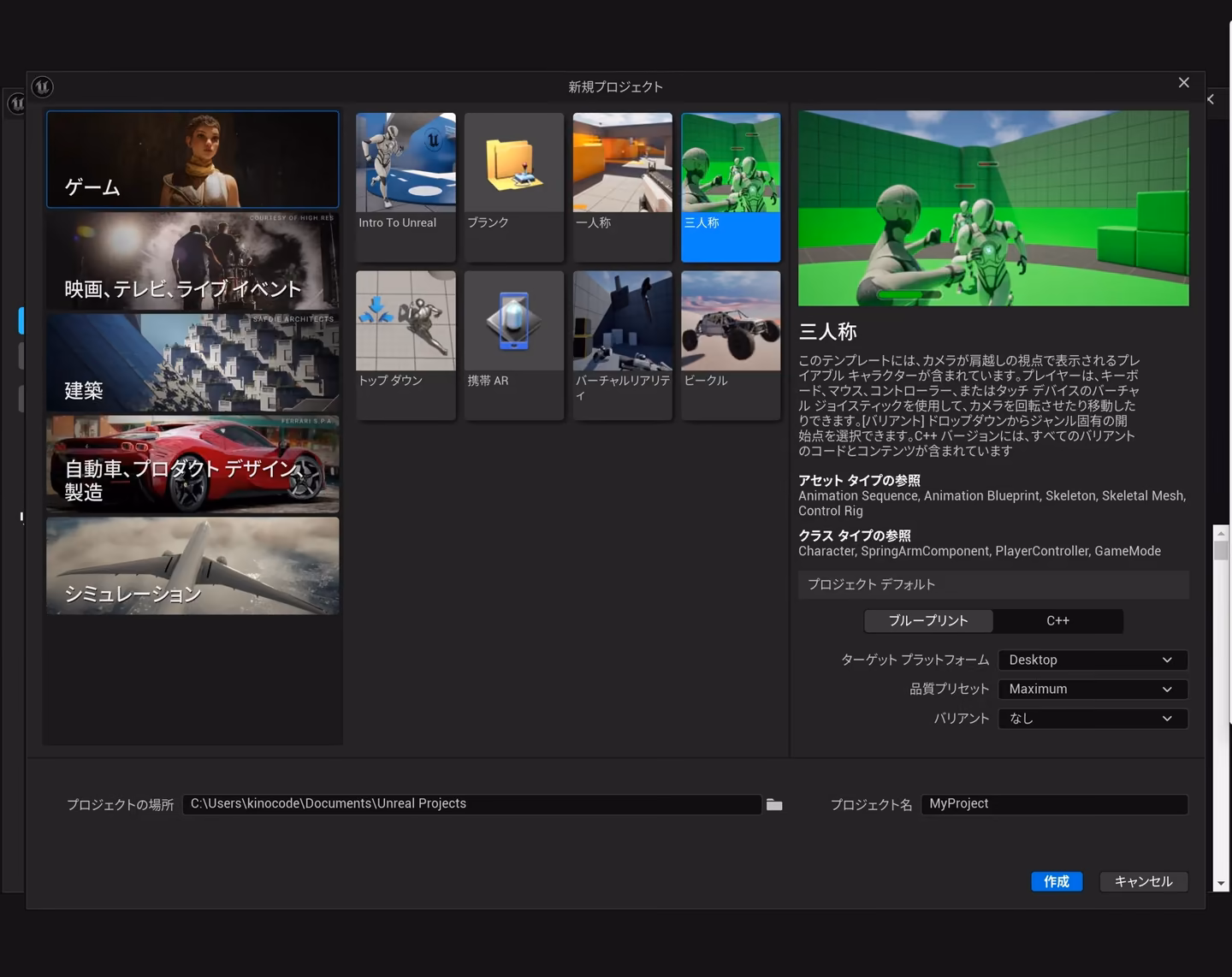This screenshot has height=977, width=1232.
Task: Choose the トップ ダウン template
Action: click(x=406, y=346)
